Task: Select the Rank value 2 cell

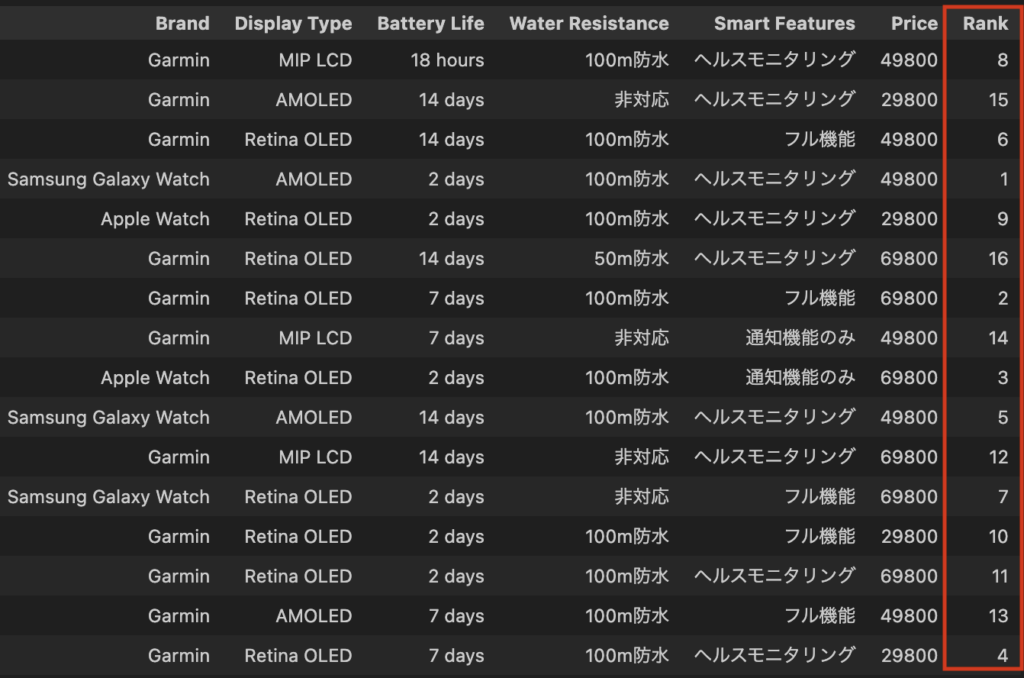Action: pyautogui.click(x=1002, y=299)
